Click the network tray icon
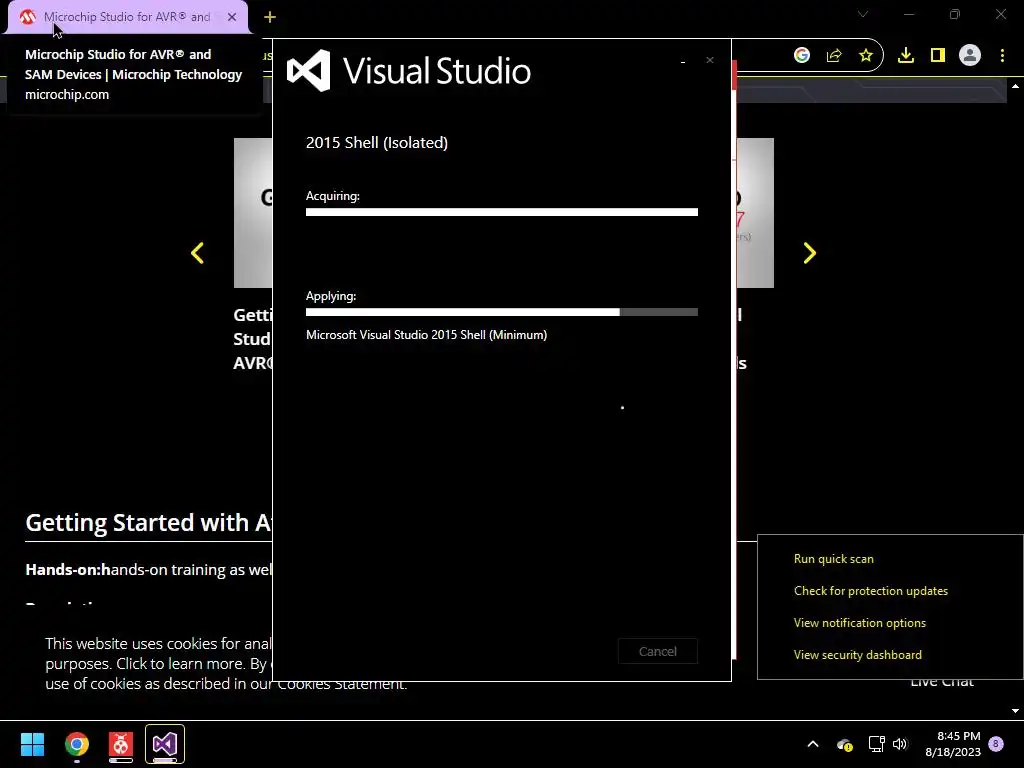The height and width of the screenshot is (768, 1024). pos(876,744)
